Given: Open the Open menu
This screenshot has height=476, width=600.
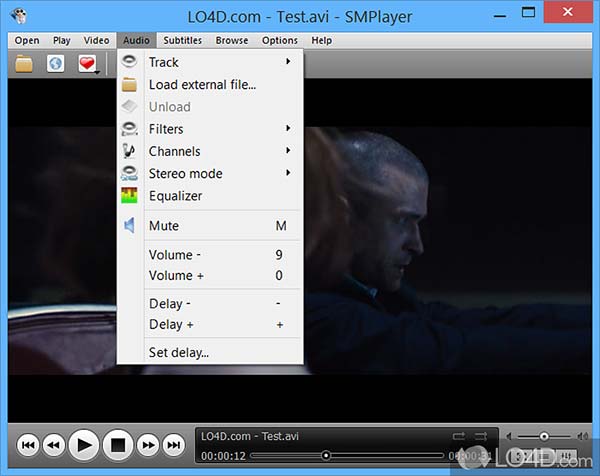Looking at the screenshot, I should tap(27, 40).
